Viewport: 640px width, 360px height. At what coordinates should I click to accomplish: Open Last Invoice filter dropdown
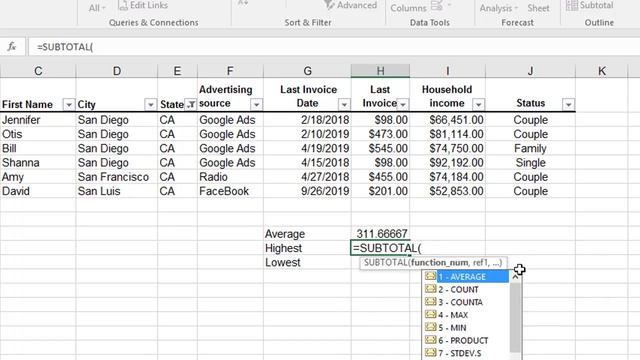point(403,105)
